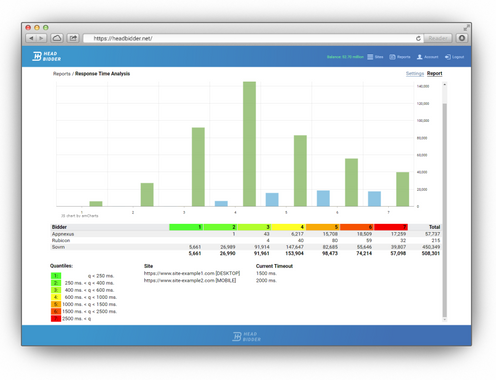496x380 pixels.
Task: Open the Account person icon
Action: tap(420, 57)
